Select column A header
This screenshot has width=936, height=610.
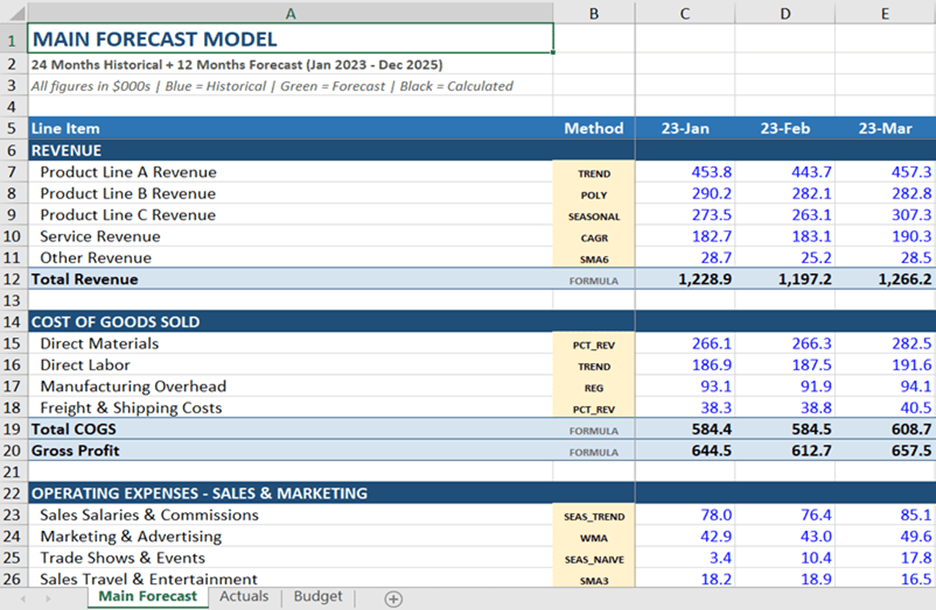point(290,13)
